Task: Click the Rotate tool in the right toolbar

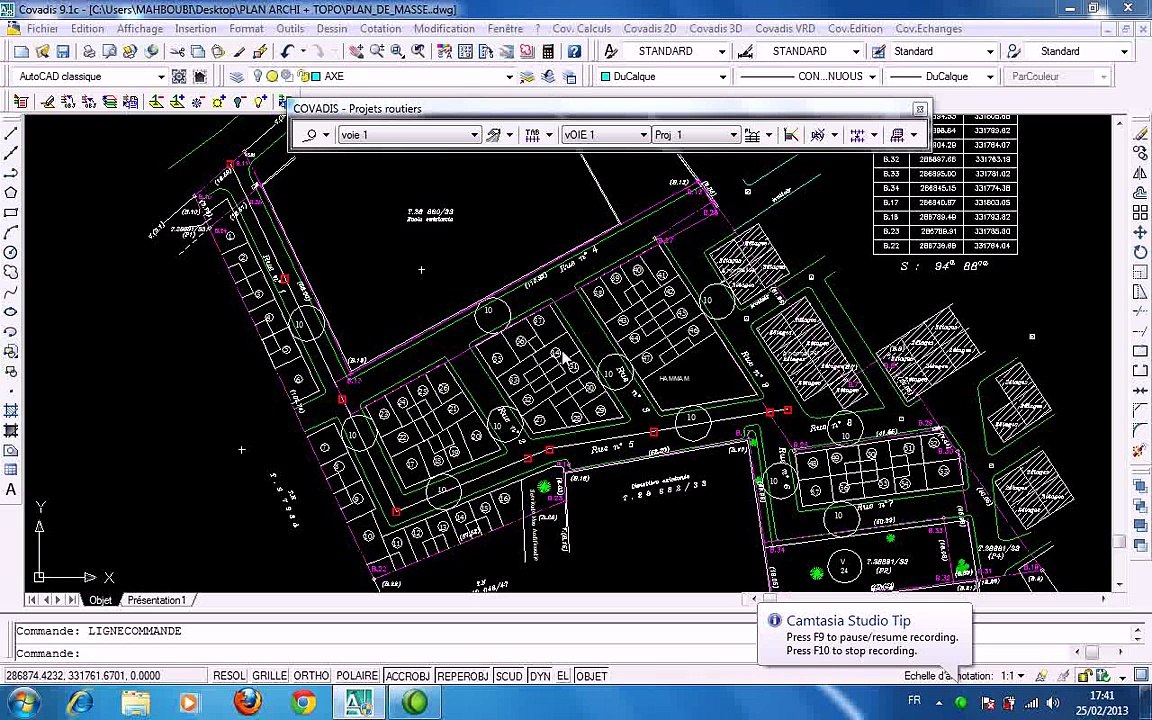Action: coord(1140,252)
